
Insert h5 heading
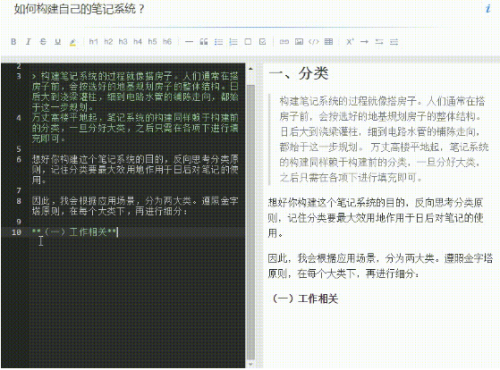coord(152,42)
